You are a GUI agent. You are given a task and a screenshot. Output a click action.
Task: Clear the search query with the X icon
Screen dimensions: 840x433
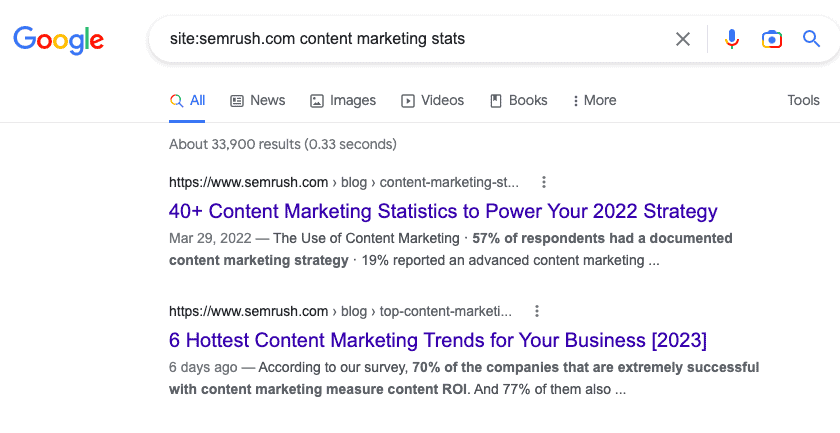683,39
